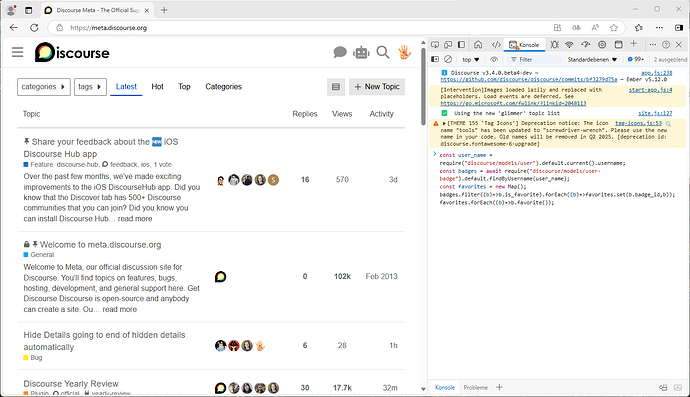Select the Konsole tab in DevTools
This screenshot has height=397, width=690.
click(524, 44)
